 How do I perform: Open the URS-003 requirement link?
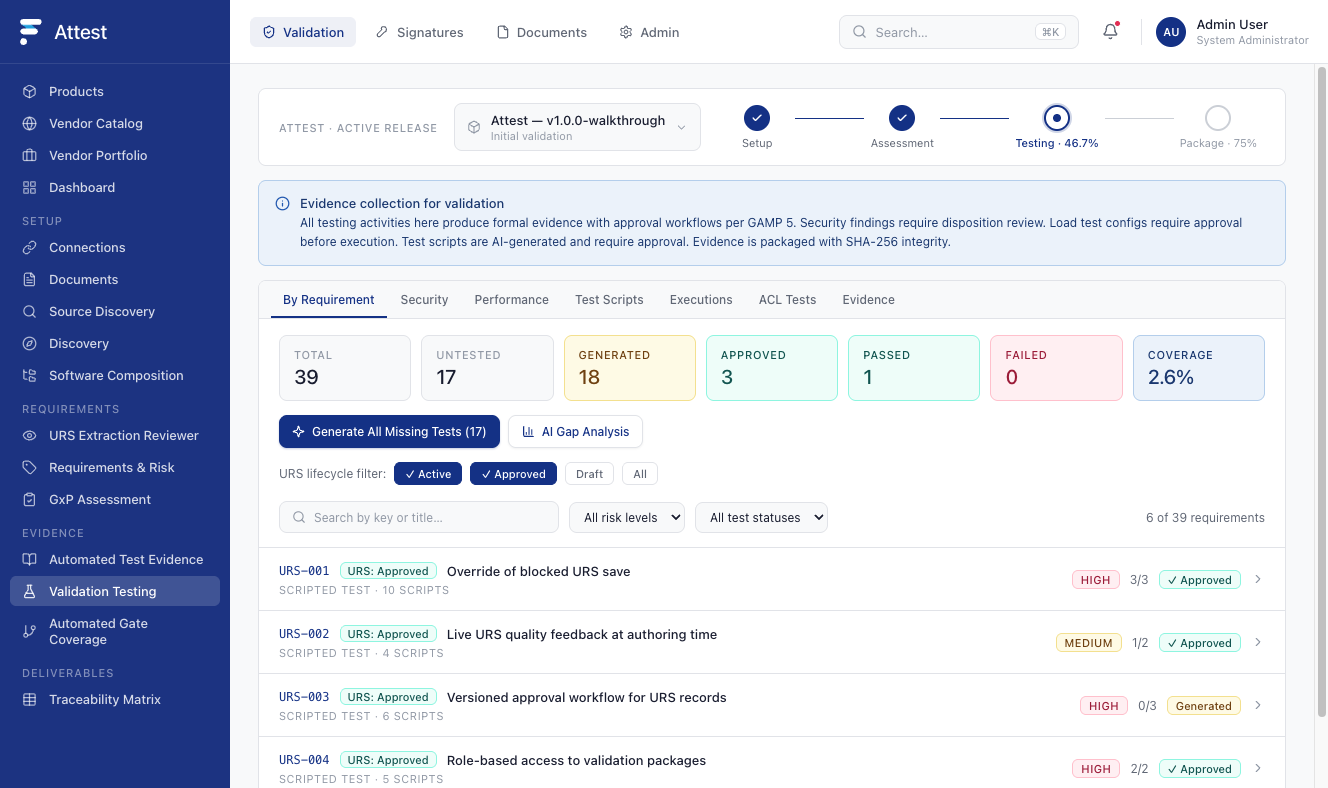tap(304, 697)
